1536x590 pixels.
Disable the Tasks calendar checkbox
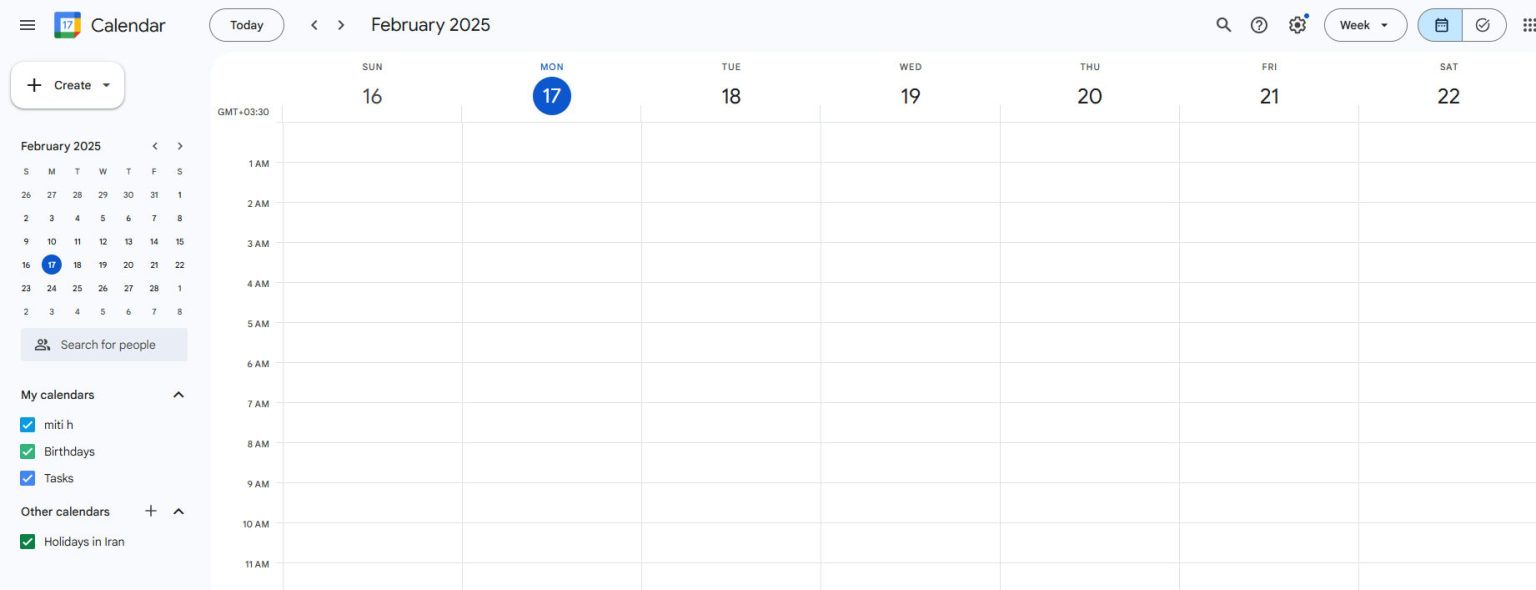point(27,478)
